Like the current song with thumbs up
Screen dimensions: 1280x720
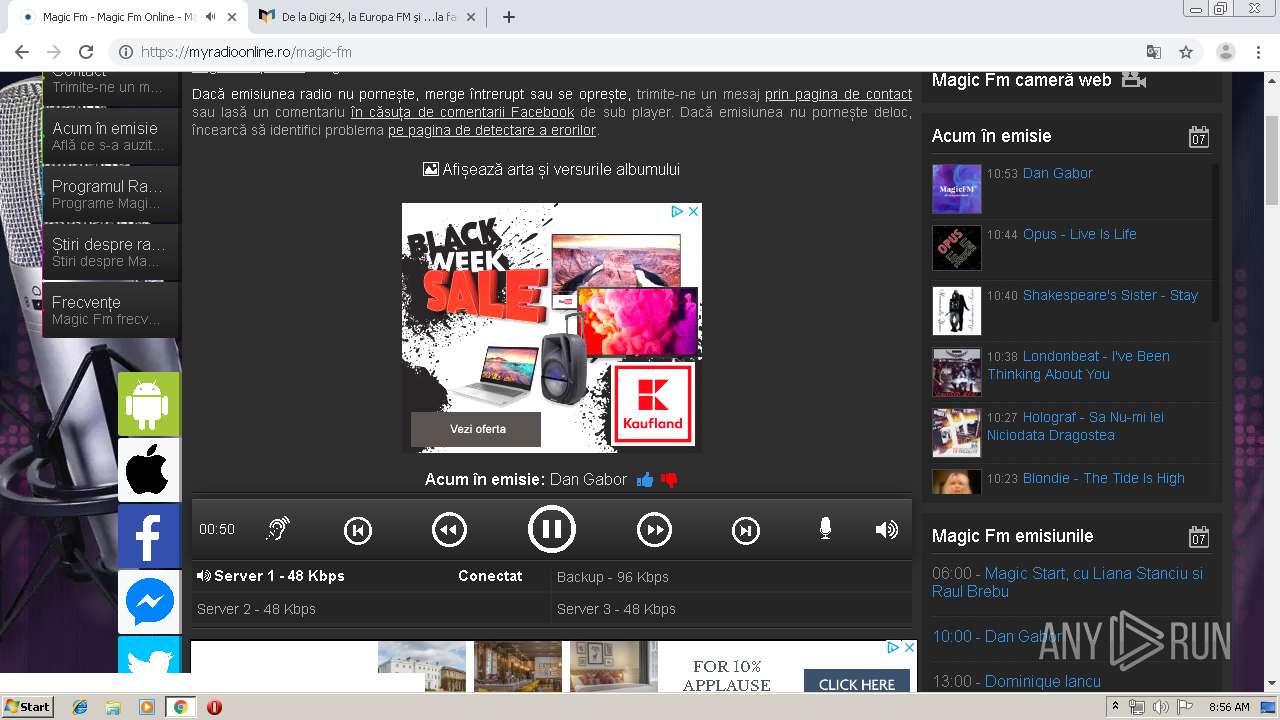(x=645, y=480)
